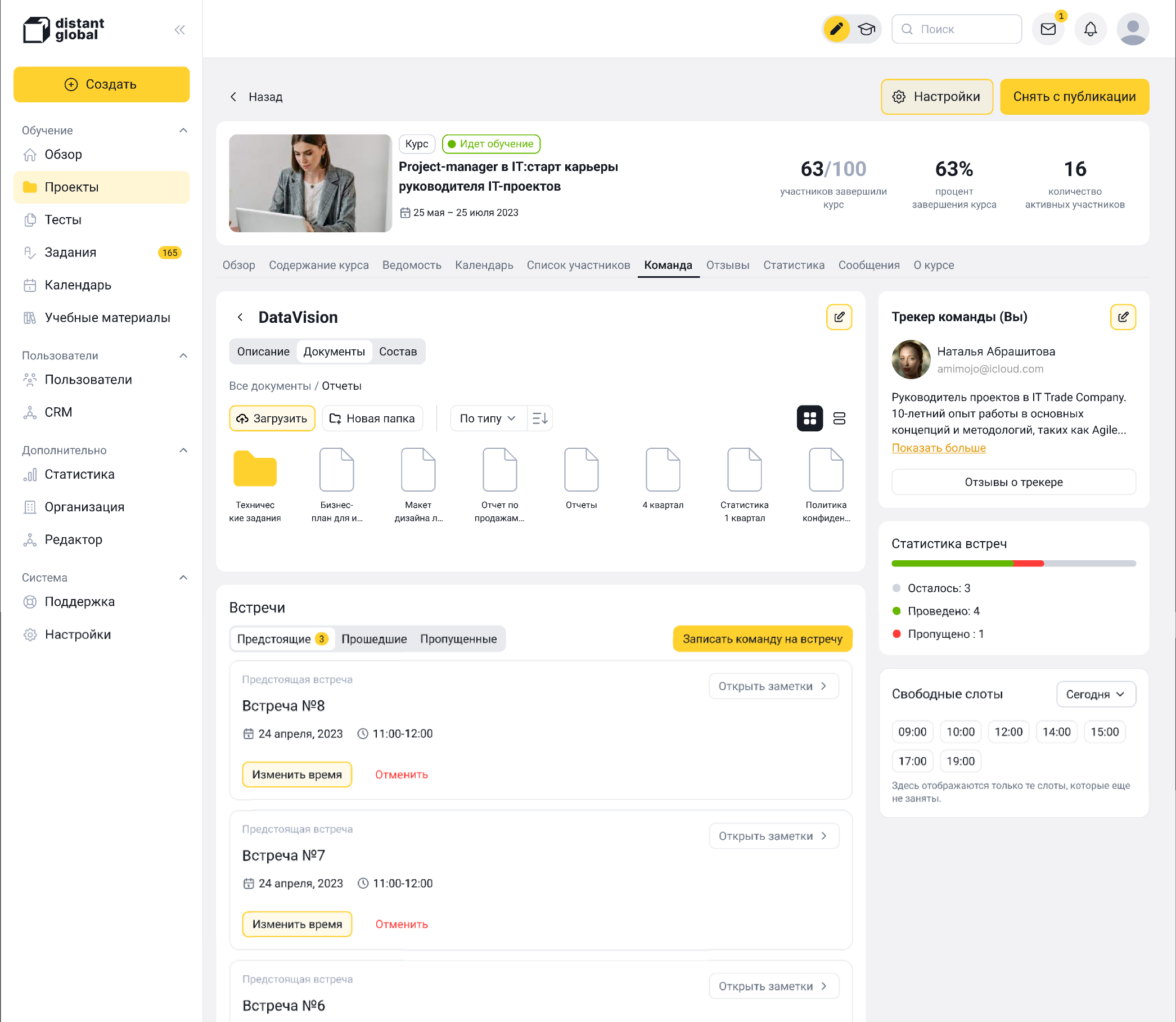Click the yellow Настройки button at top
The width and height of the screenshot is (1176, 1022).
click(937, 97)
